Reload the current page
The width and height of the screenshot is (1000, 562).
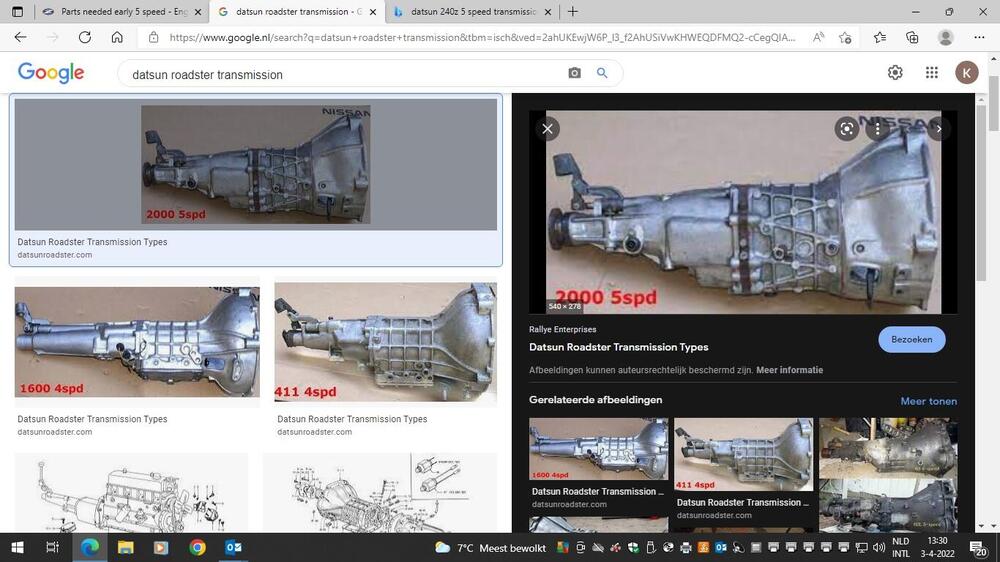pos(85,38)
